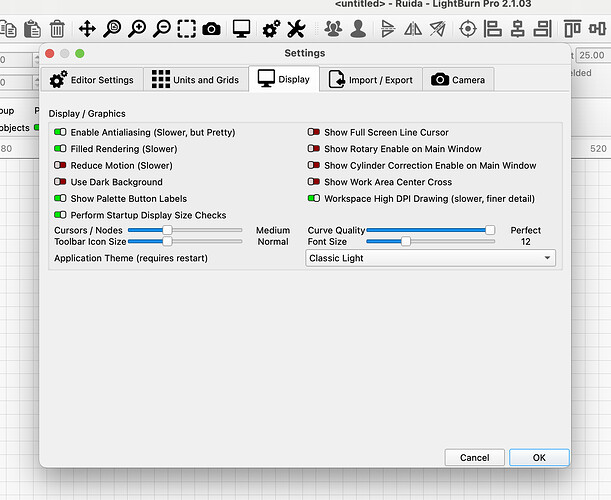Click the zoom in magnifier icon
The width and height of the screenshot is (611, 500).
[x=137, y=29]
